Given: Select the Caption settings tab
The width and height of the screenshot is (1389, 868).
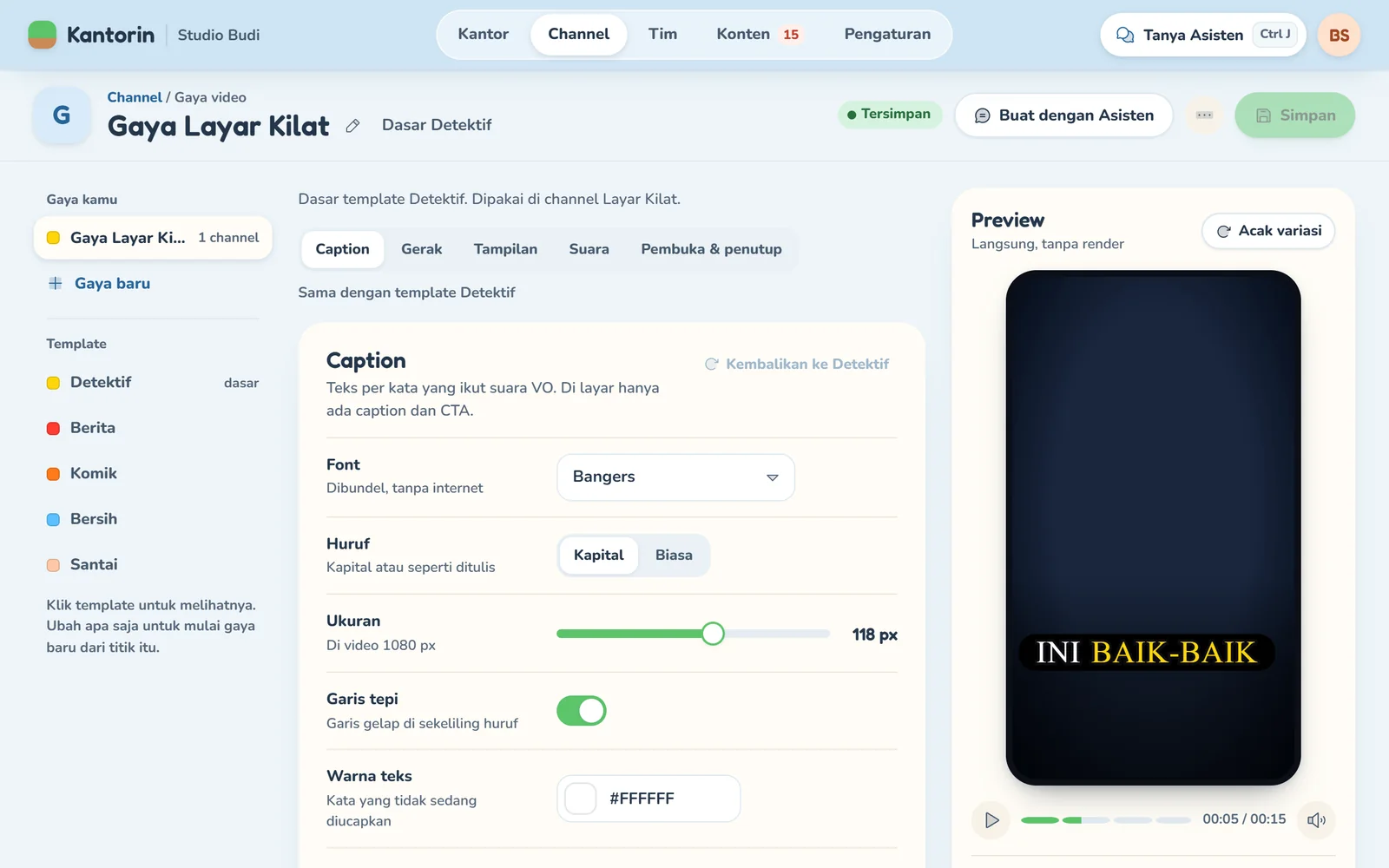Looking at the screenshot, I should pos(342,249).
